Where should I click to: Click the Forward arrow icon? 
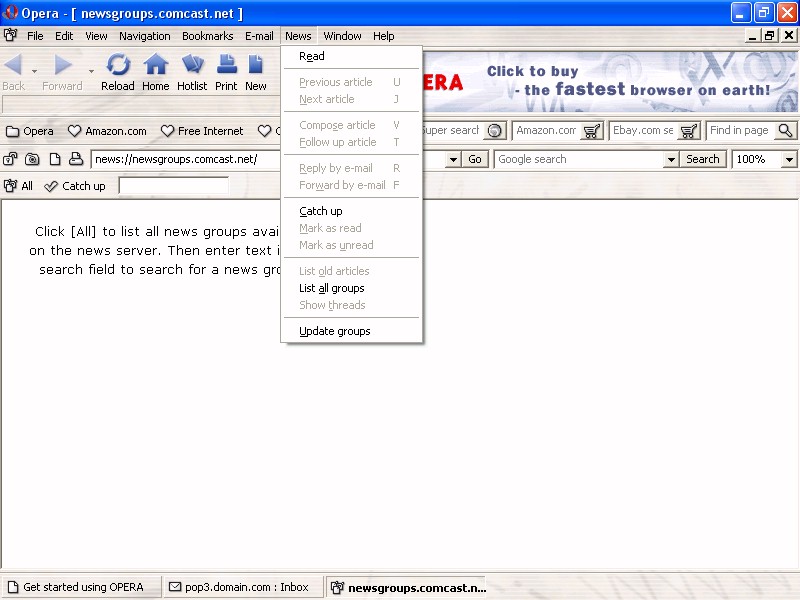click(x=63, y=65)
